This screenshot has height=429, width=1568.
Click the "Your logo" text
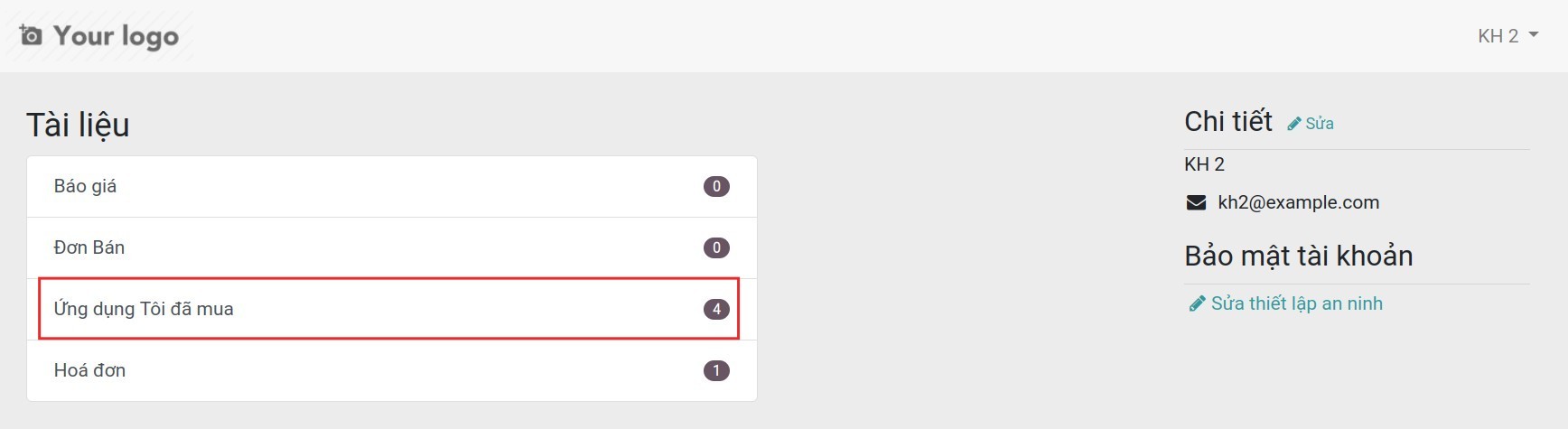point(116,35)
